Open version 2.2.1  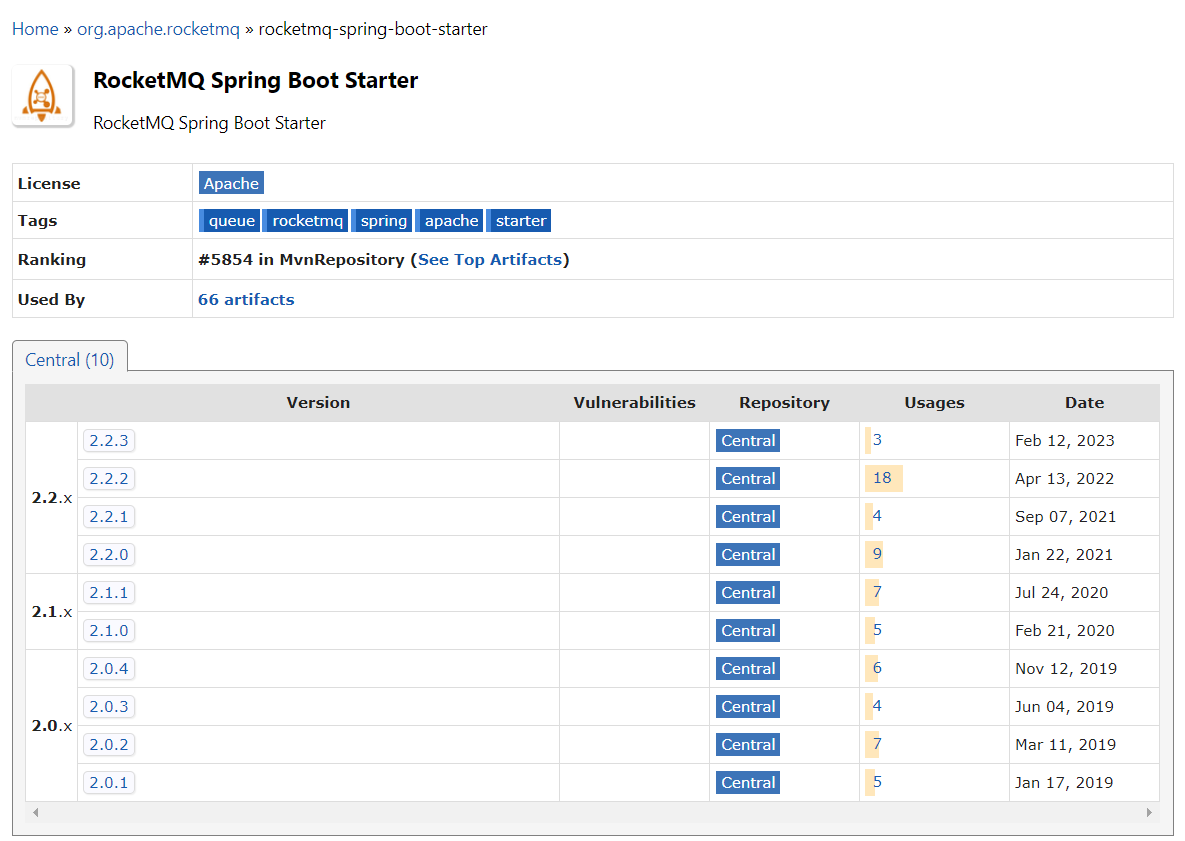click(109, 517)
